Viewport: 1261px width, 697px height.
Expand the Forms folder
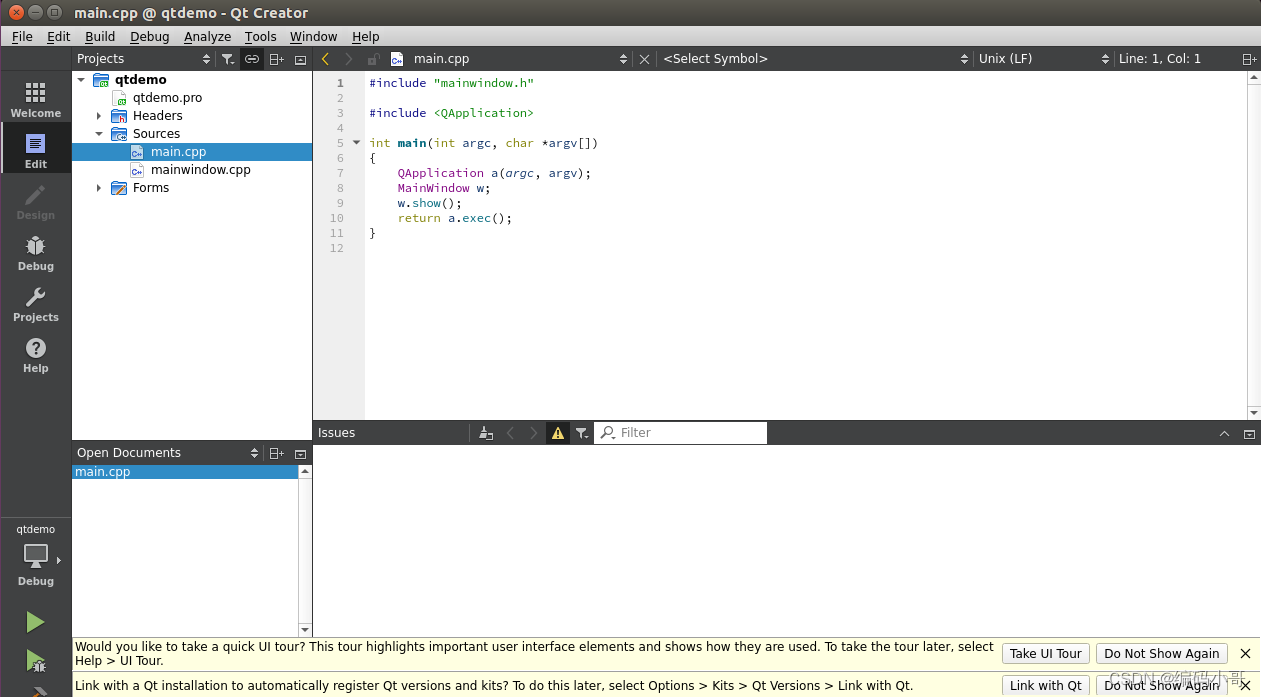pos(98,187)
